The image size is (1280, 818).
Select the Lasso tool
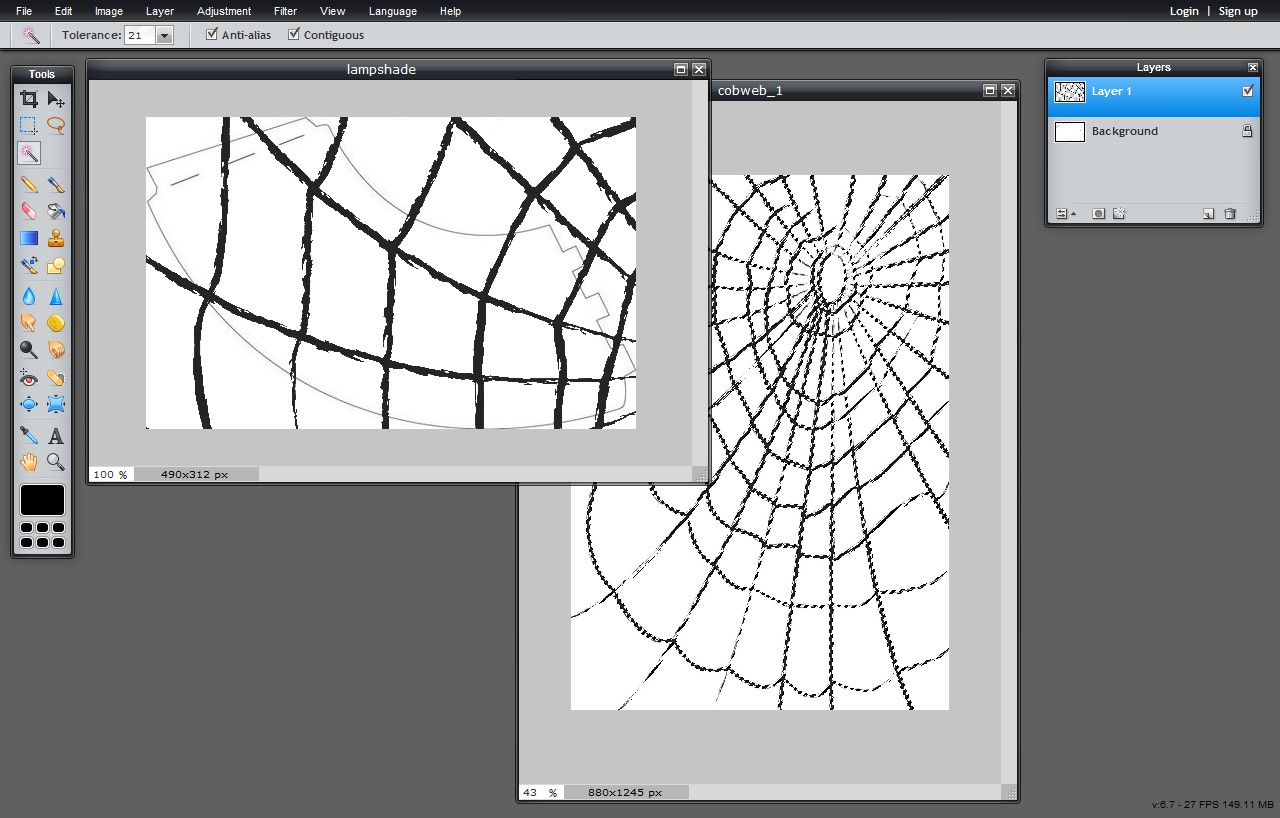56,126
